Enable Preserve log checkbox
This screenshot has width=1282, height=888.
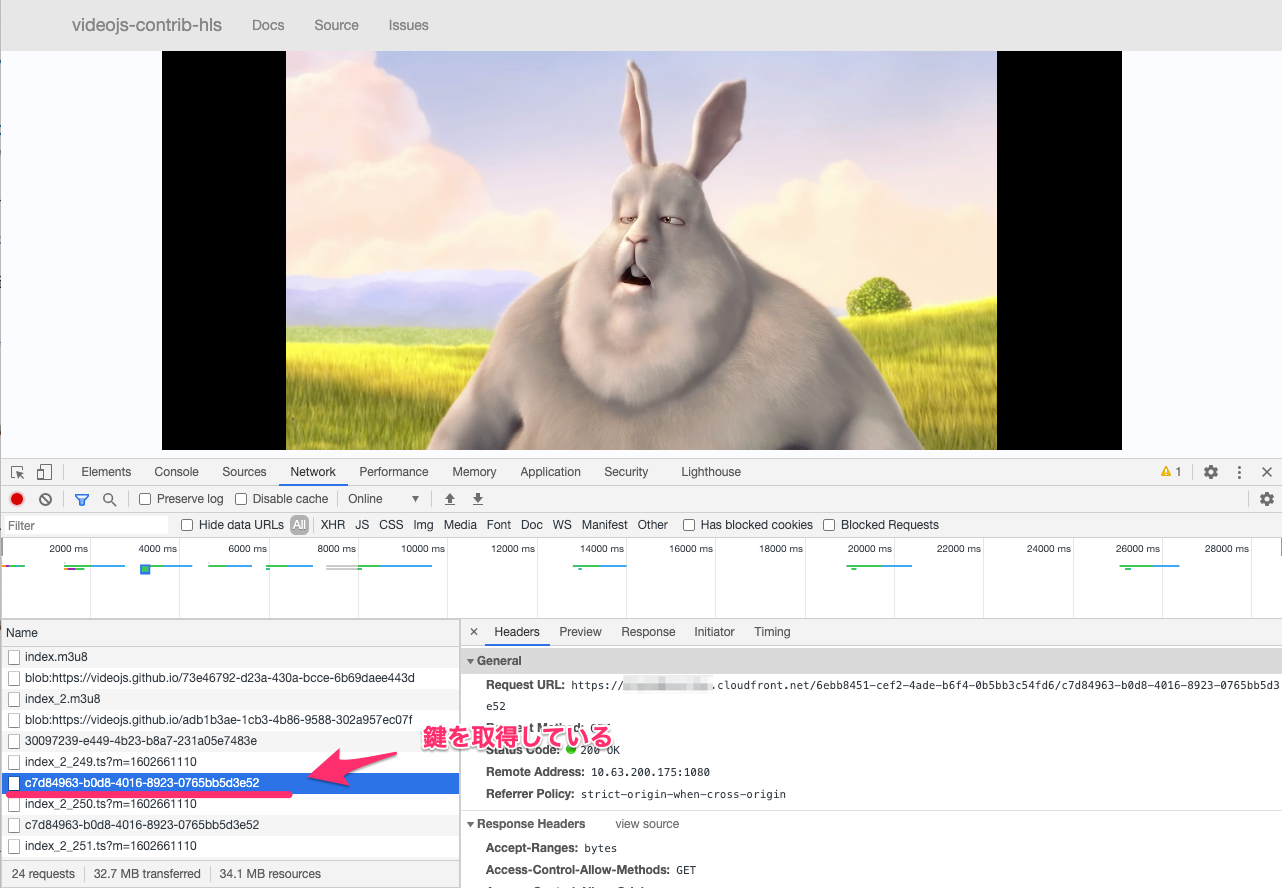(x=145, y=499)
